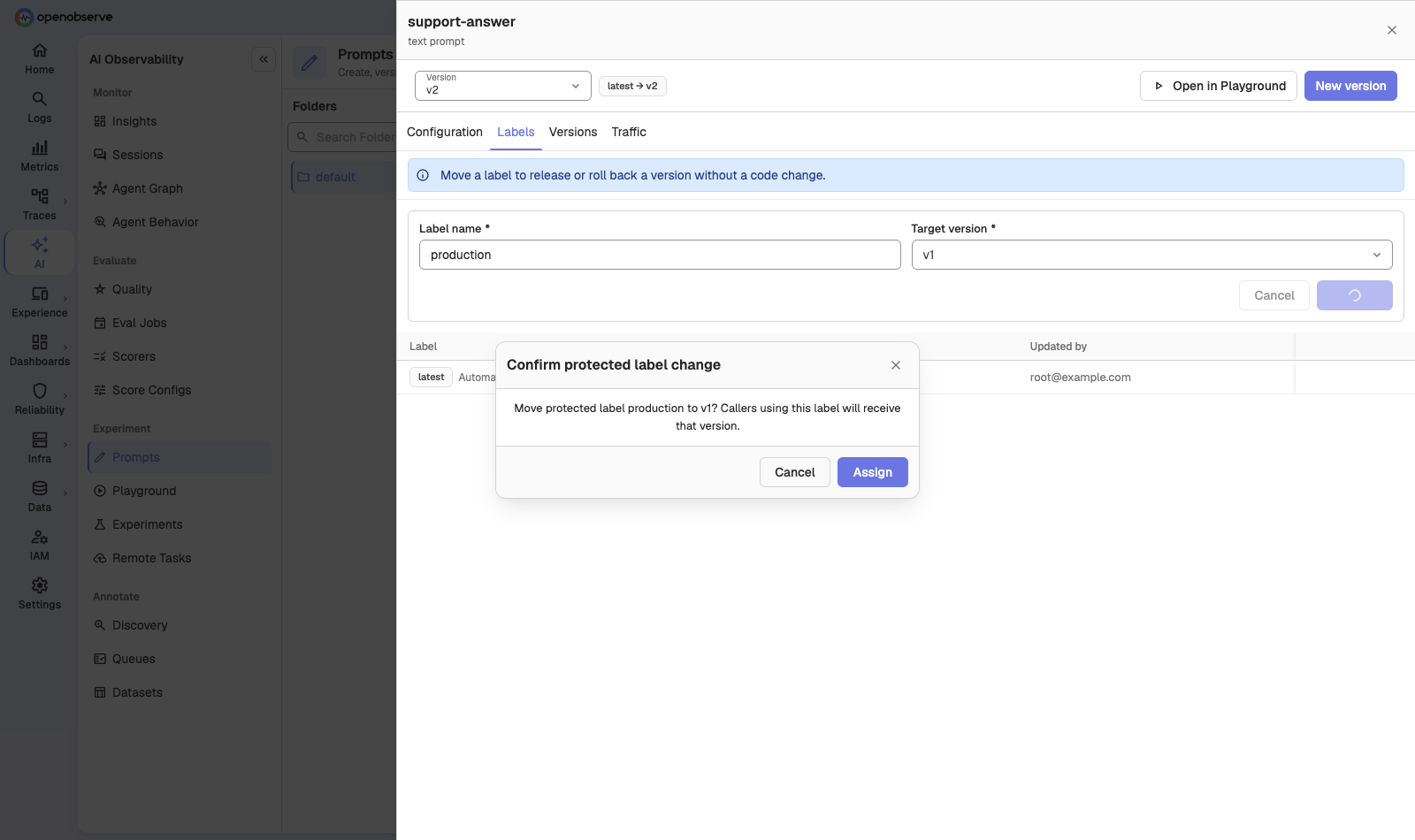Open Sessions in AI Observability menu
This screenshot has height=840, width=1415.
[x=180, y=155]
